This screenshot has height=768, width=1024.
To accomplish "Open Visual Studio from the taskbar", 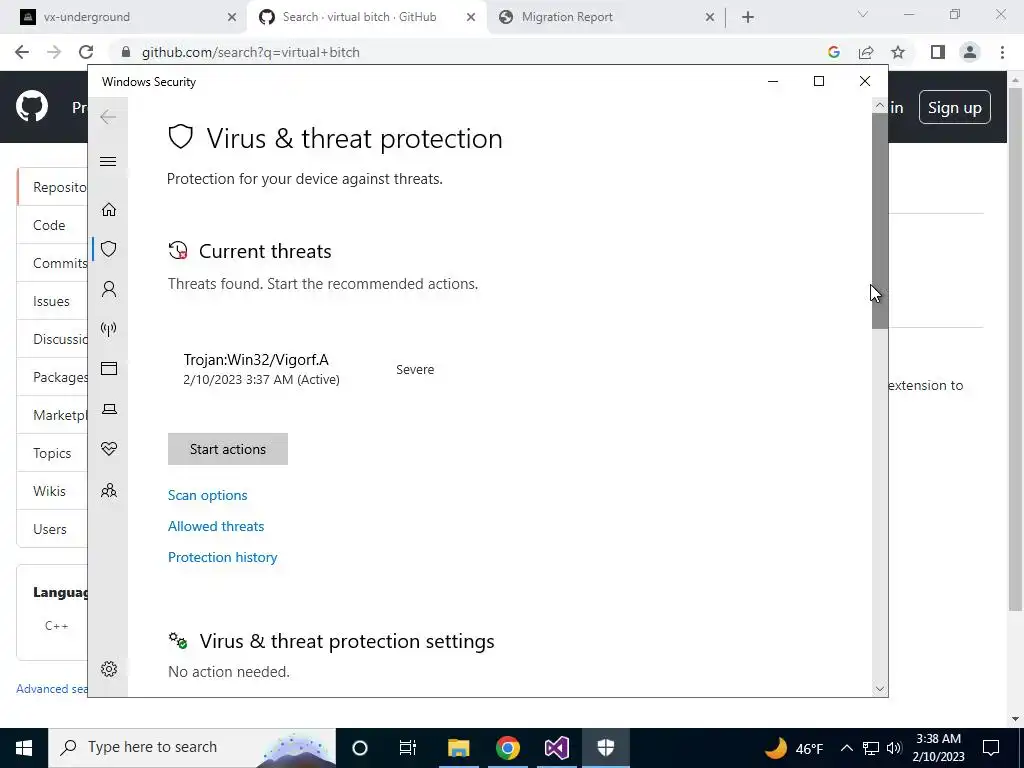I will pyautogui.click(x=557, y=748).
